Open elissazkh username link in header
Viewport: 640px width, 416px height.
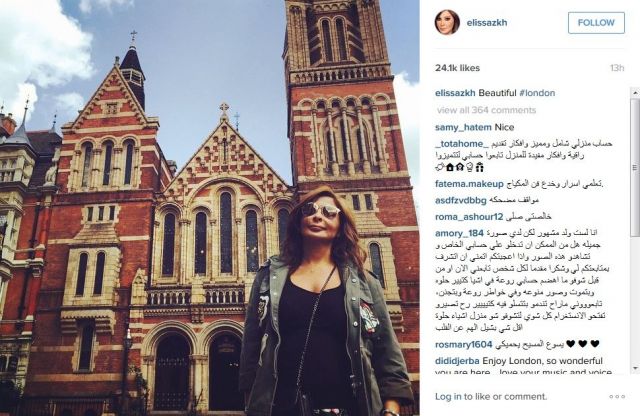pyautogui.click(x=487, y=23)
